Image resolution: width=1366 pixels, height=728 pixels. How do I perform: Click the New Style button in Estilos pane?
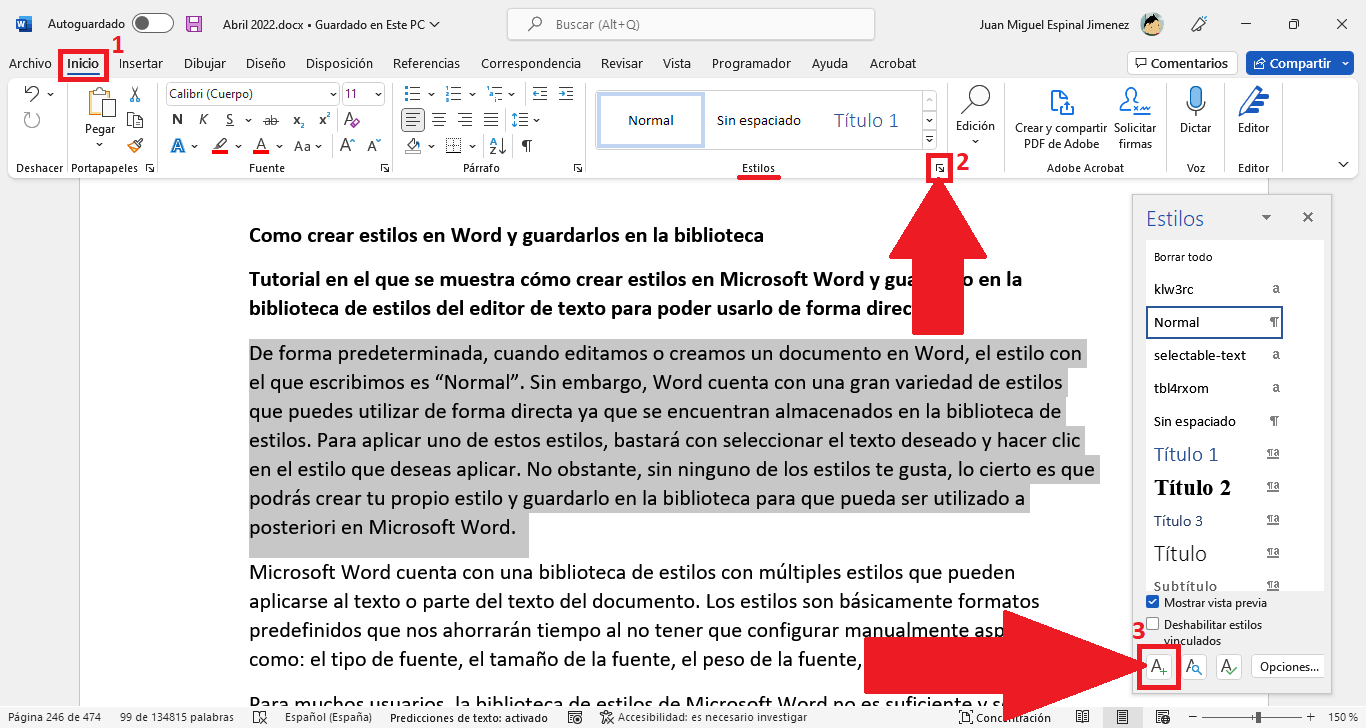(x=1158, y=667)
